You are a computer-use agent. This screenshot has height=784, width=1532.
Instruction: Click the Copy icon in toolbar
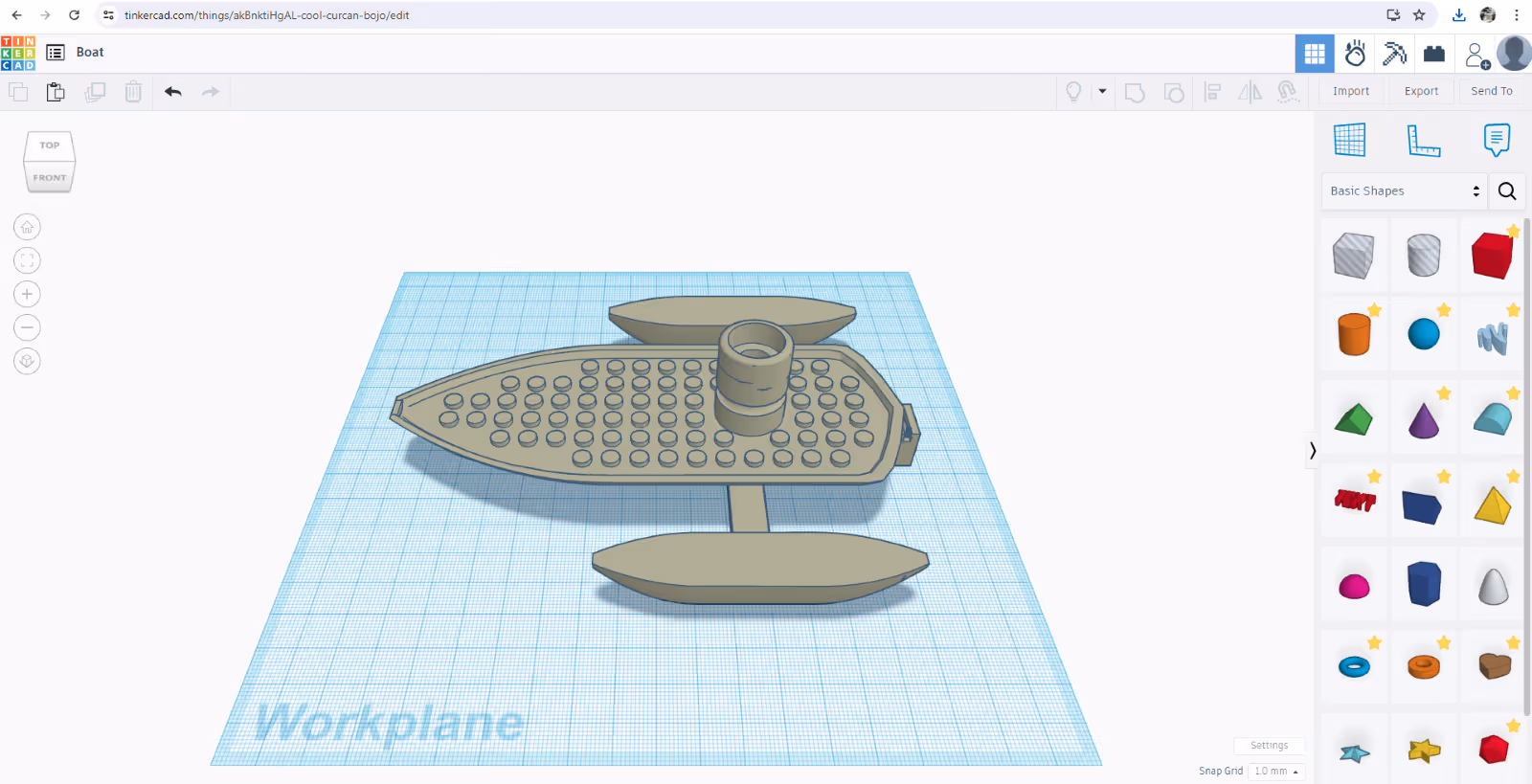click(18, 92)
